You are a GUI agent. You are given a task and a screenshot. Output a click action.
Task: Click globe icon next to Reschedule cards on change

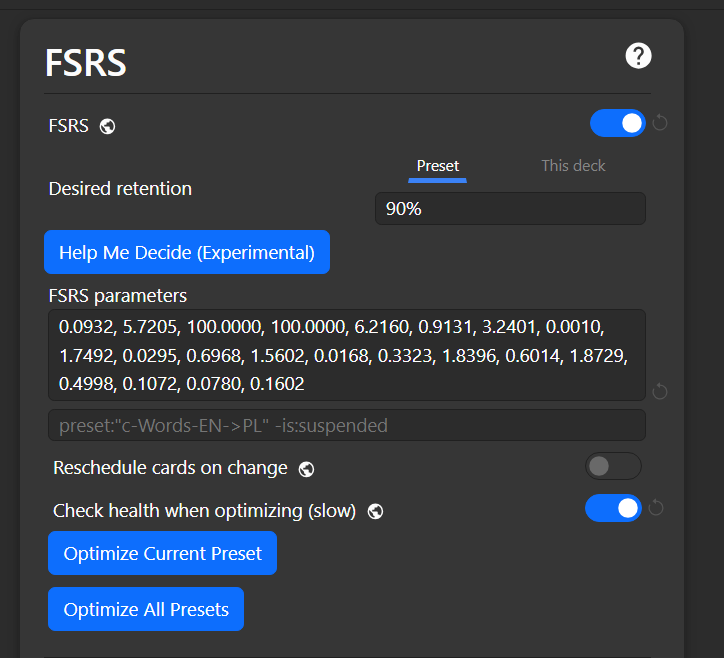tap(306, 469)
